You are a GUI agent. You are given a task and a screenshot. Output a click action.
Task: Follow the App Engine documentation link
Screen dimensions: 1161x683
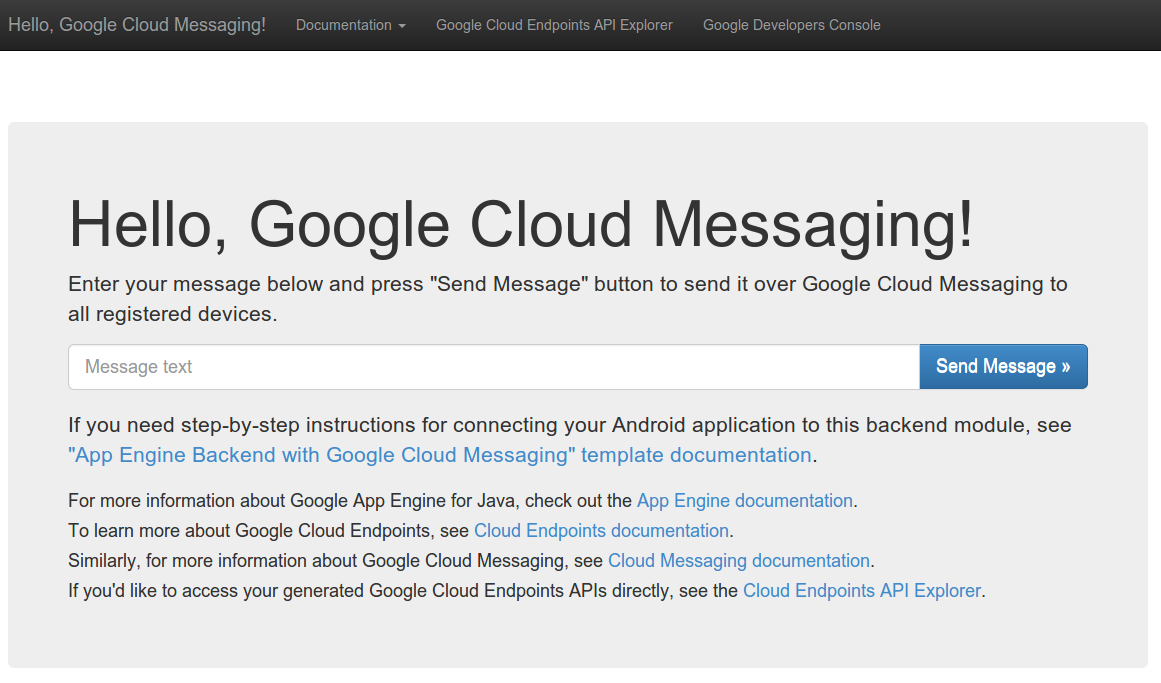tap(745, 501)
